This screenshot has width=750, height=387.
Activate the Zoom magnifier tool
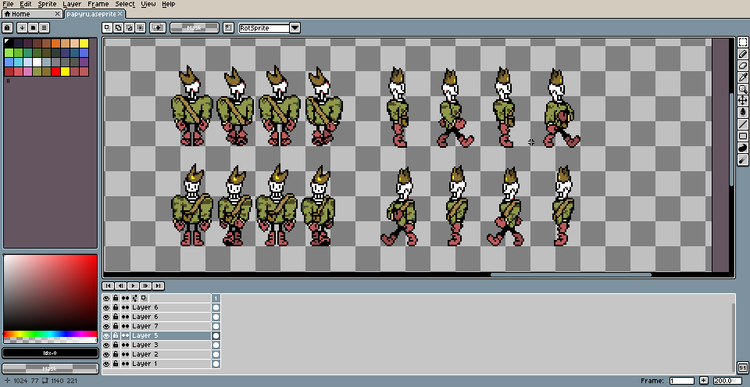pyautogui.click(x=743, y=88)
